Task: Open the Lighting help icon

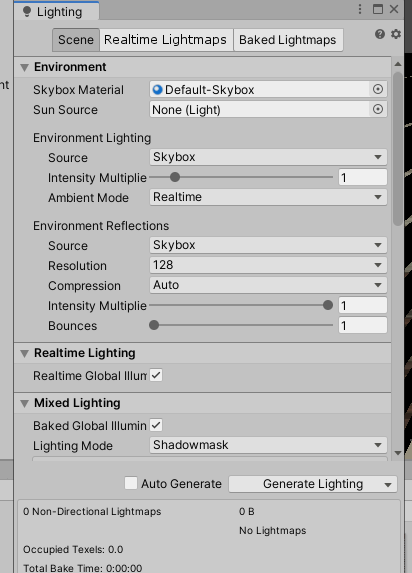Action: coord(380,34)
